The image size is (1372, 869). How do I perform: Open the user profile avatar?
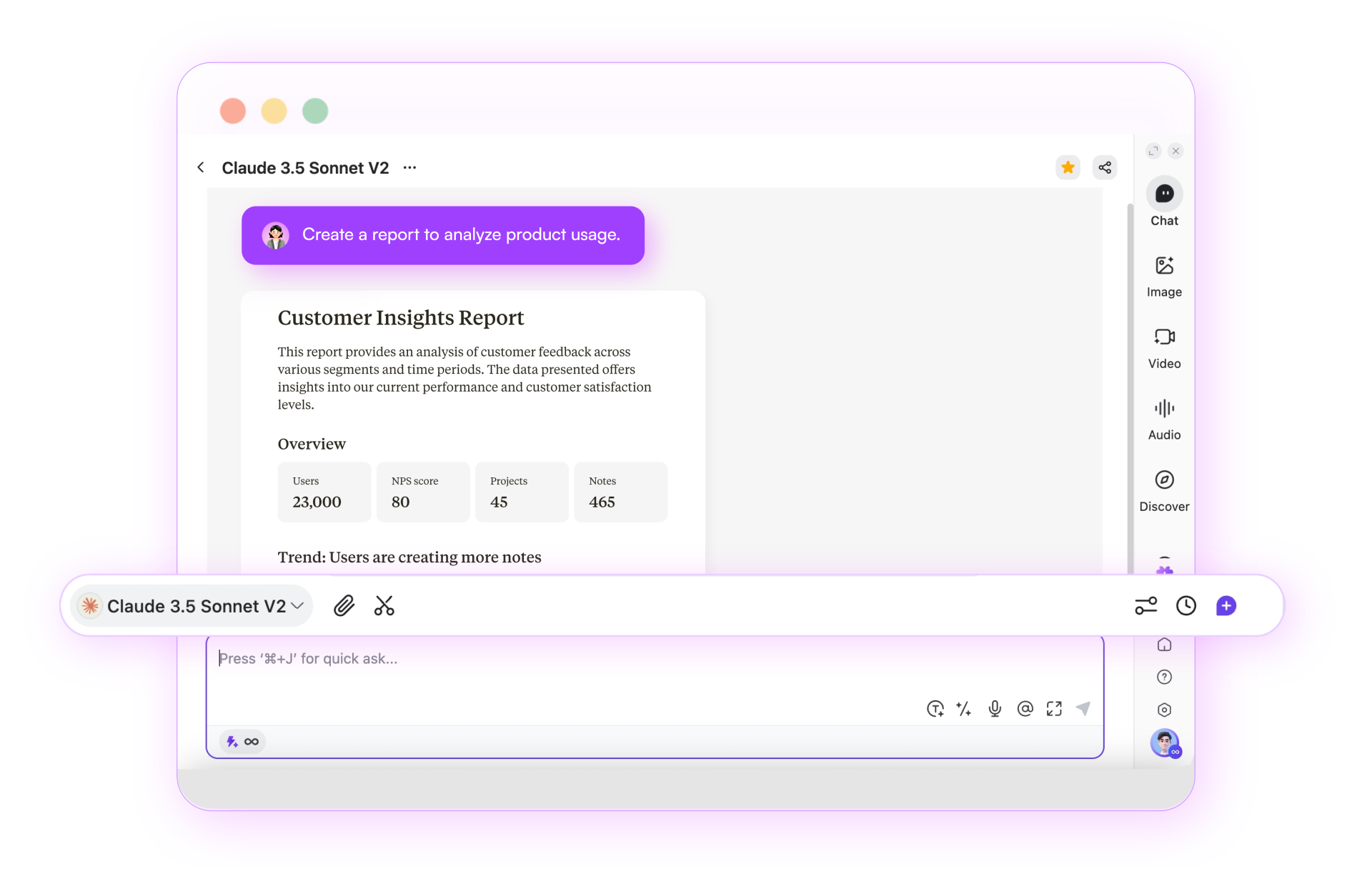1165,743
